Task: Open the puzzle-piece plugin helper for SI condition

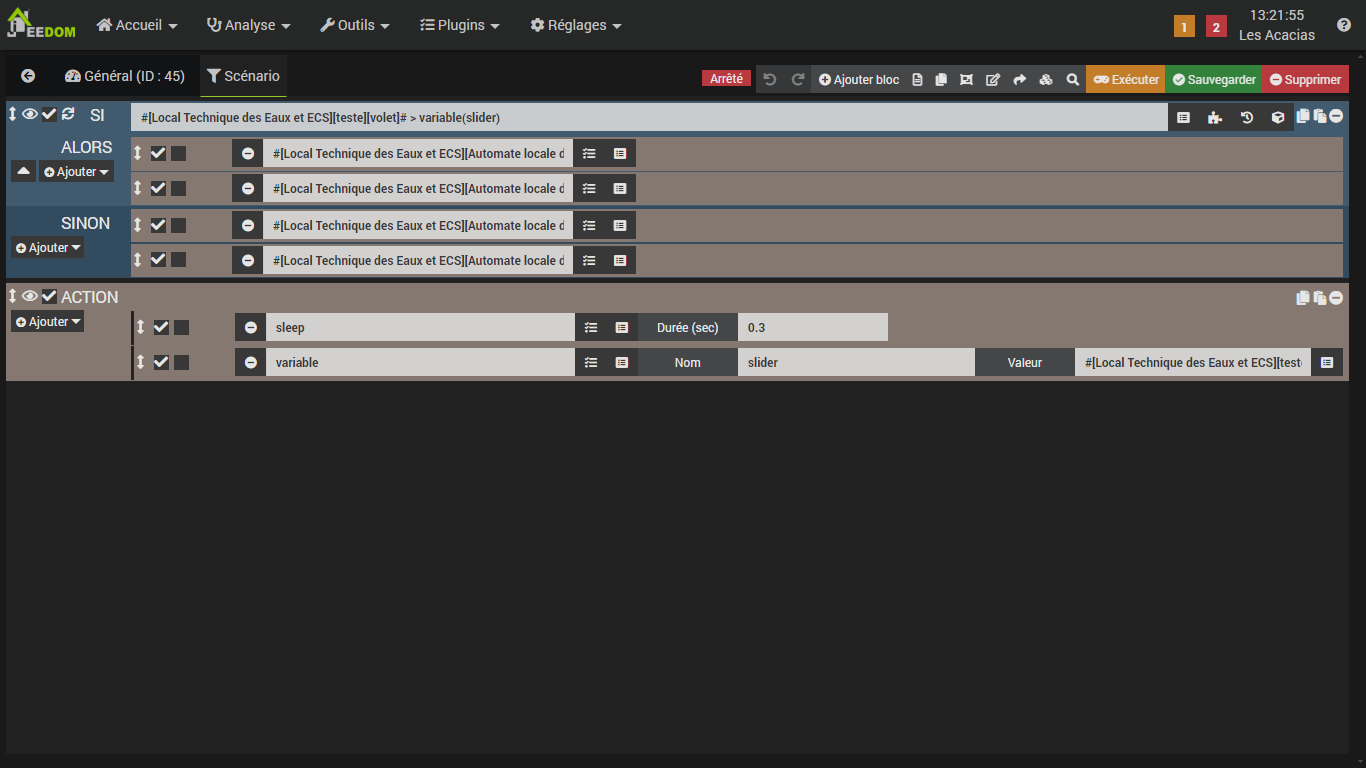Action: tap(1214, 117)
